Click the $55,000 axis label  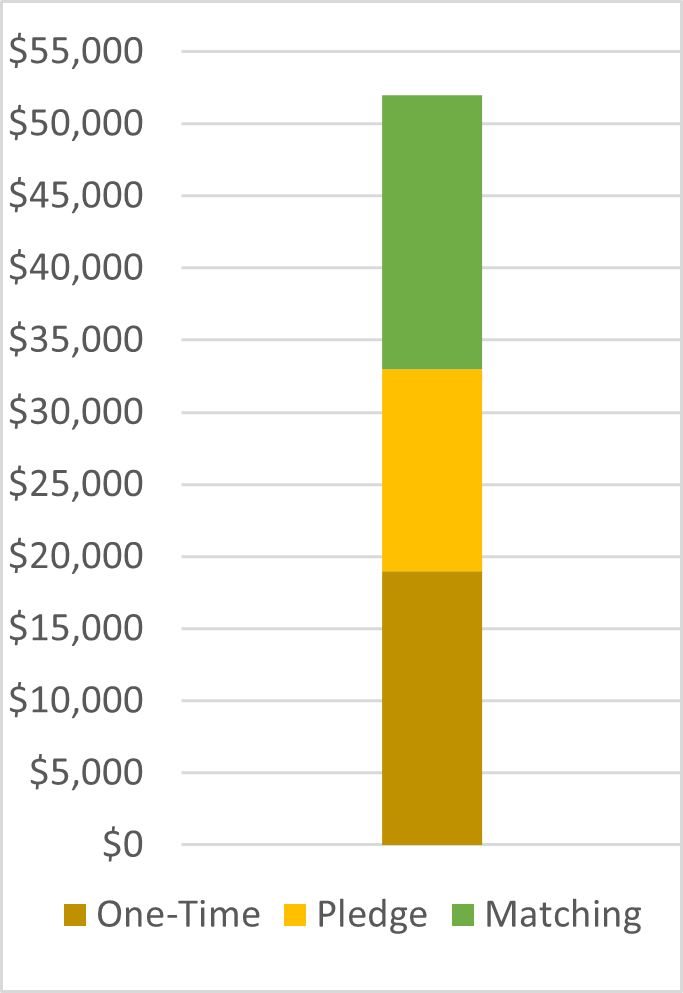(x=76, y=52)
